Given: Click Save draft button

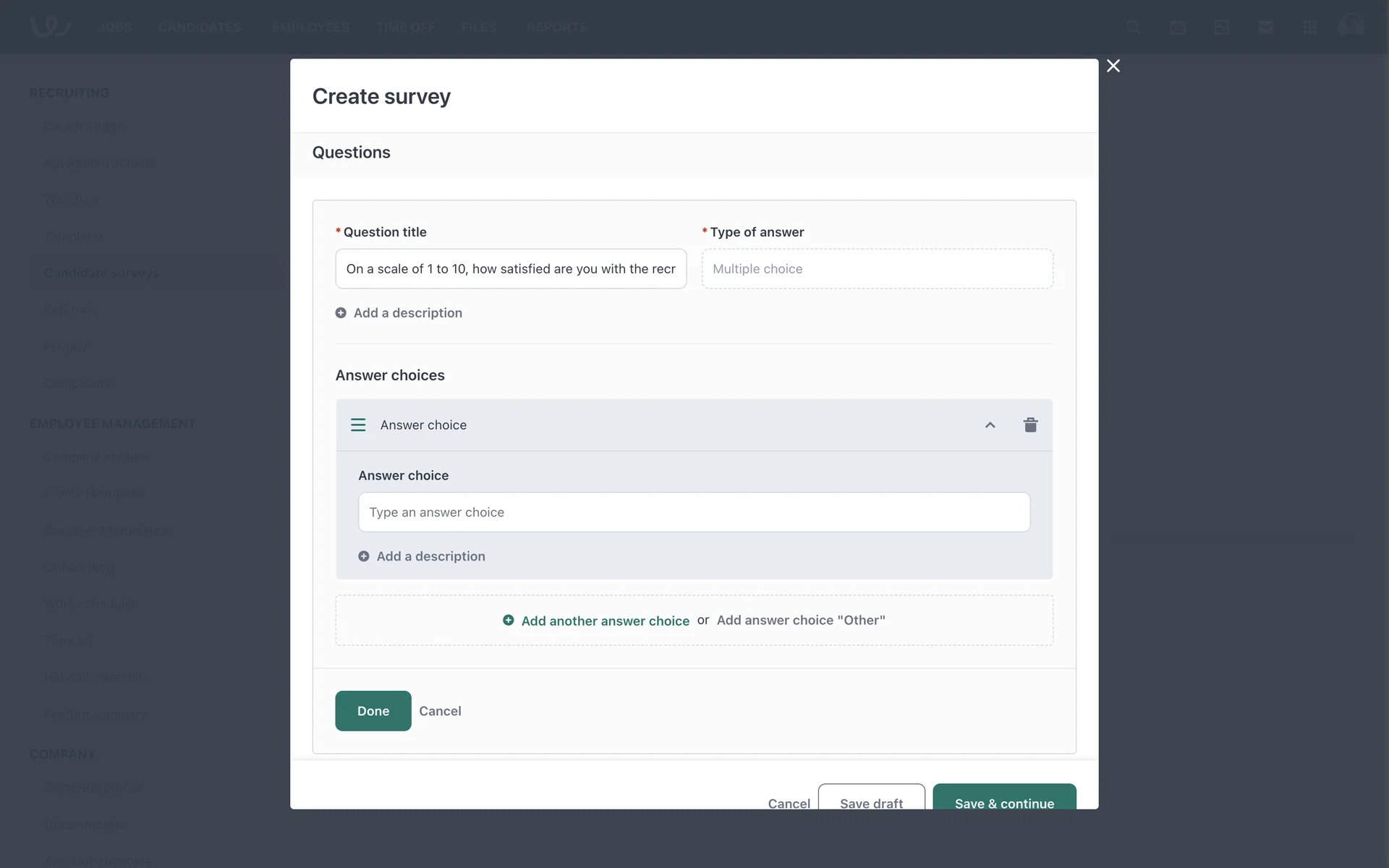Looking at the screenshot, I should click(872, 796).
